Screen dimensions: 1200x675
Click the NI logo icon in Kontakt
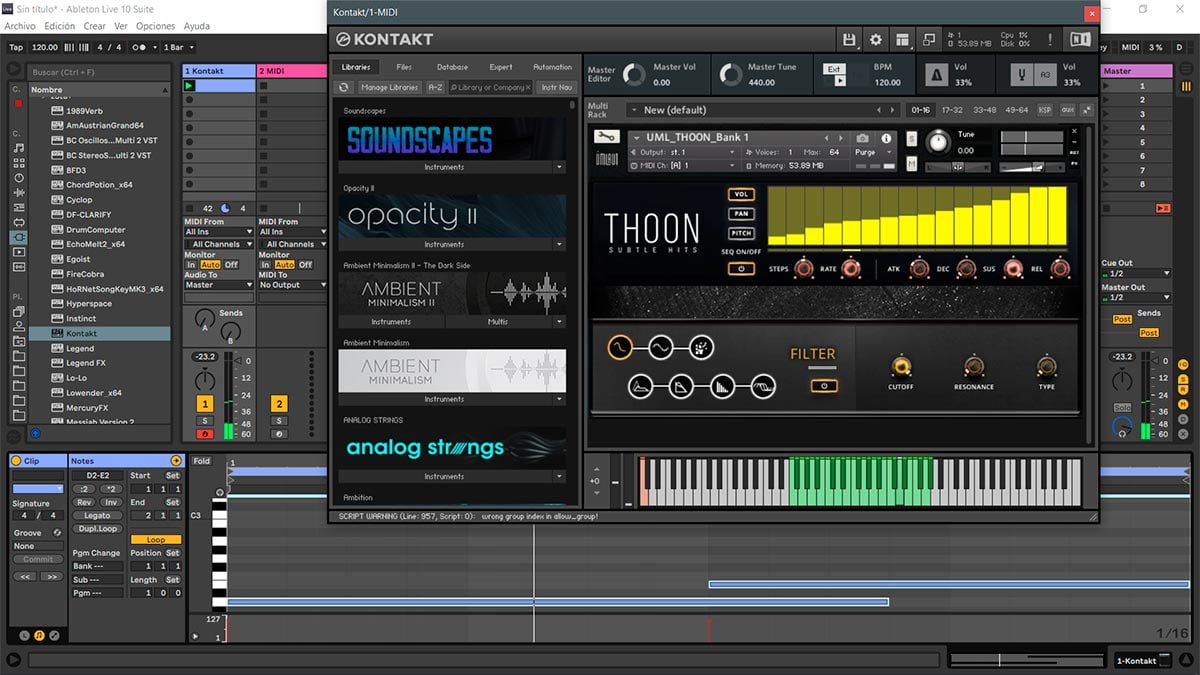[x=1080, y=40]
